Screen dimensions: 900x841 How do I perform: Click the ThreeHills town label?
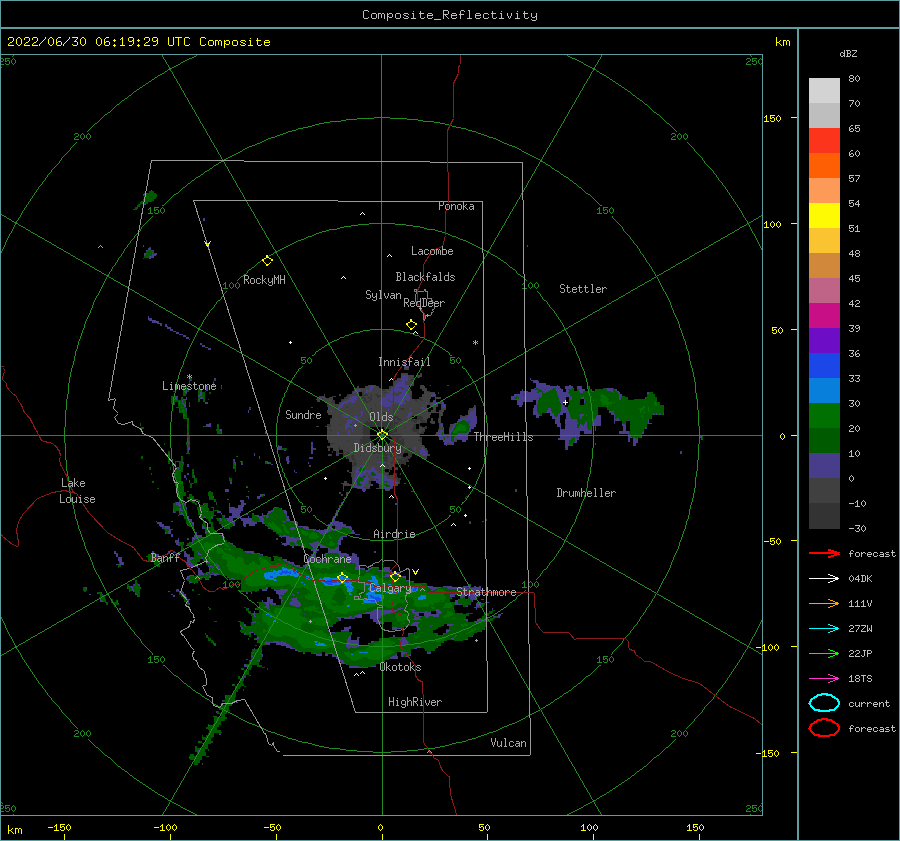[x=503, y=437]
